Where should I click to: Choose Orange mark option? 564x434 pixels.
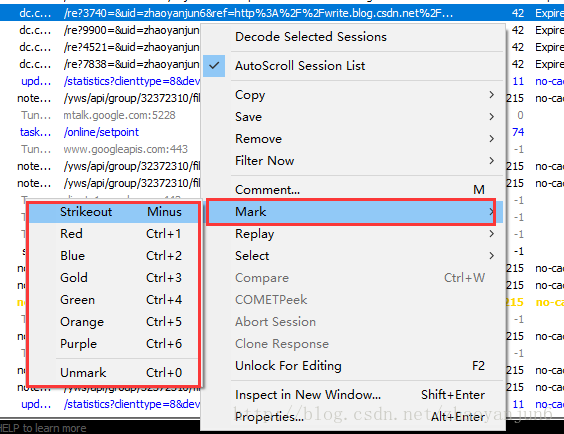(114, 321)
